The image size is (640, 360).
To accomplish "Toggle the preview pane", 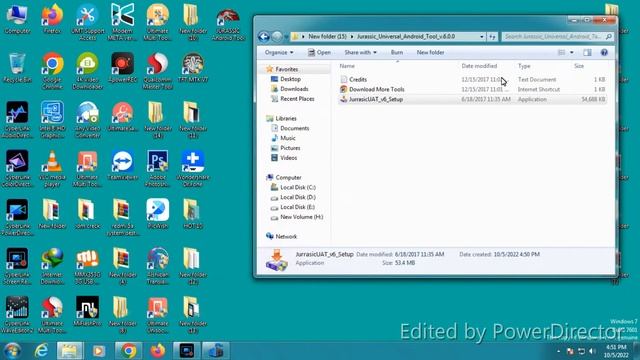I will click(x=587, y=53).
